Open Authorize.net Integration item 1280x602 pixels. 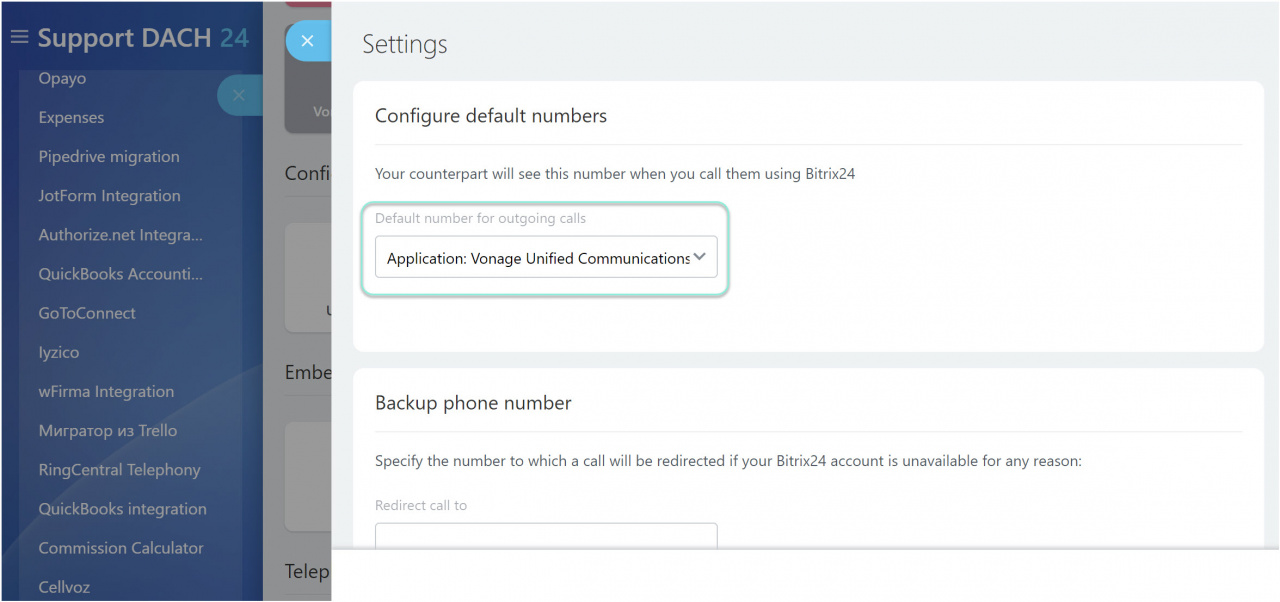120,234
